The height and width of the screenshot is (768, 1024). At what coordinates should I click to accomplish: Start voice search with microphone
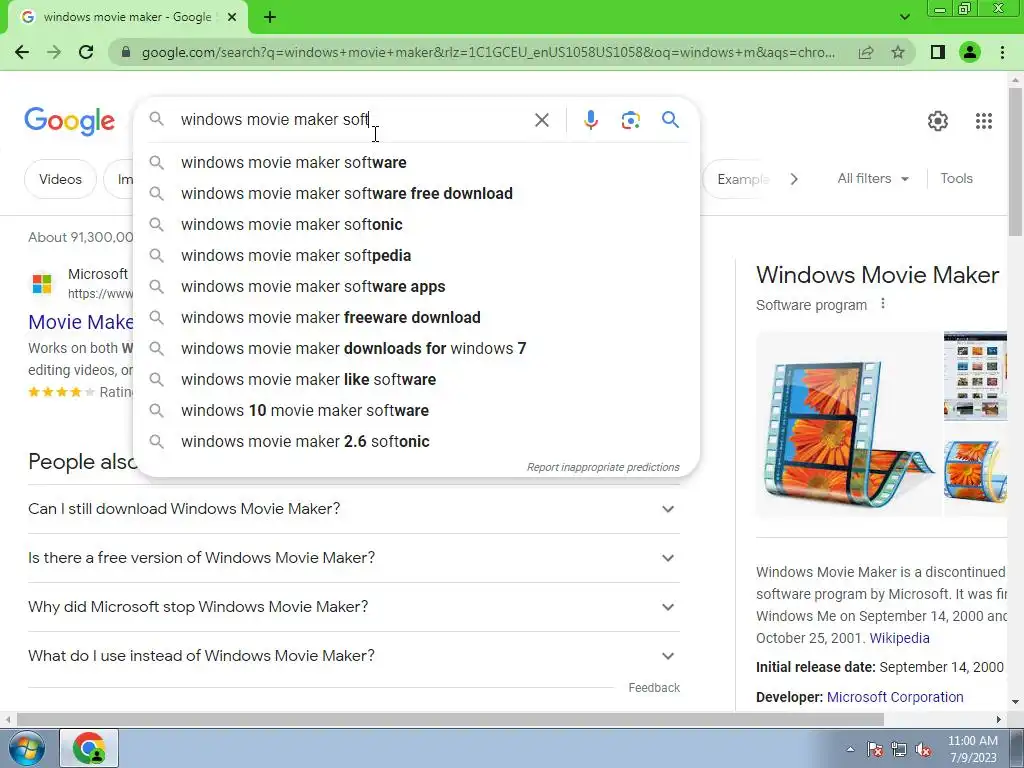pos(590,120)
